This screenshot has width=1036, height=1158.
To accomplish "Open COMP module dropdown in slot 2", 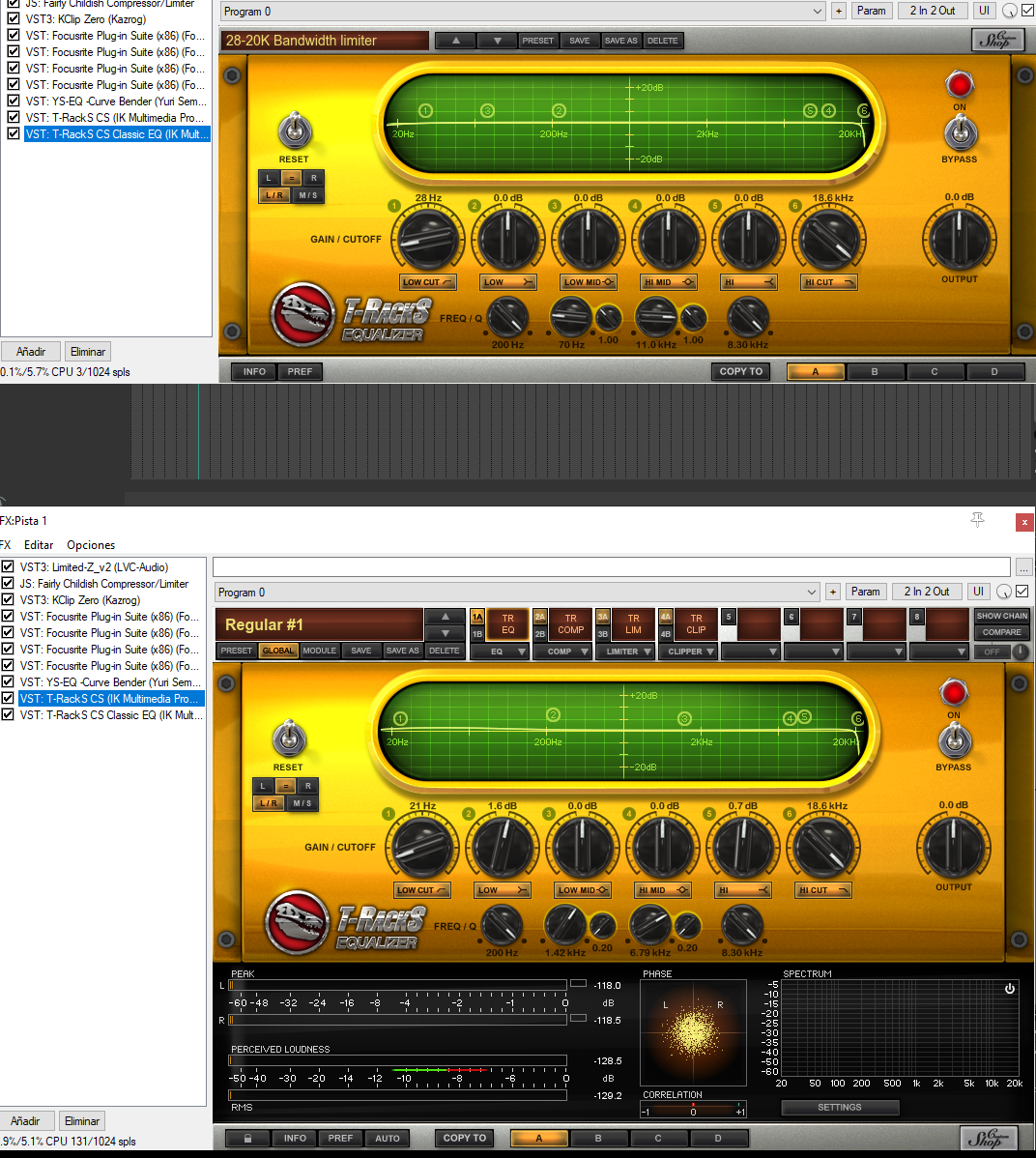I will [x=562, y=651].
